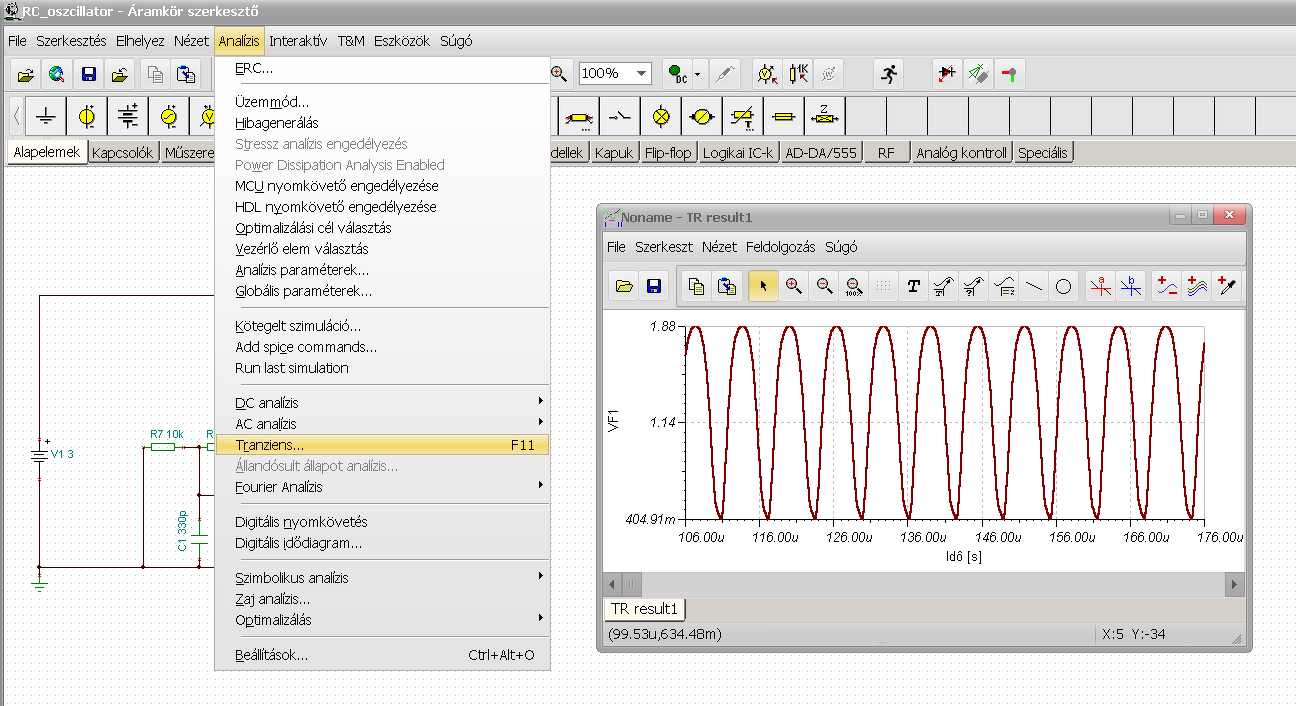Click the zoom-in magnifier in graph toolbar
1296x706 pixels.
(x=793, y=287)
